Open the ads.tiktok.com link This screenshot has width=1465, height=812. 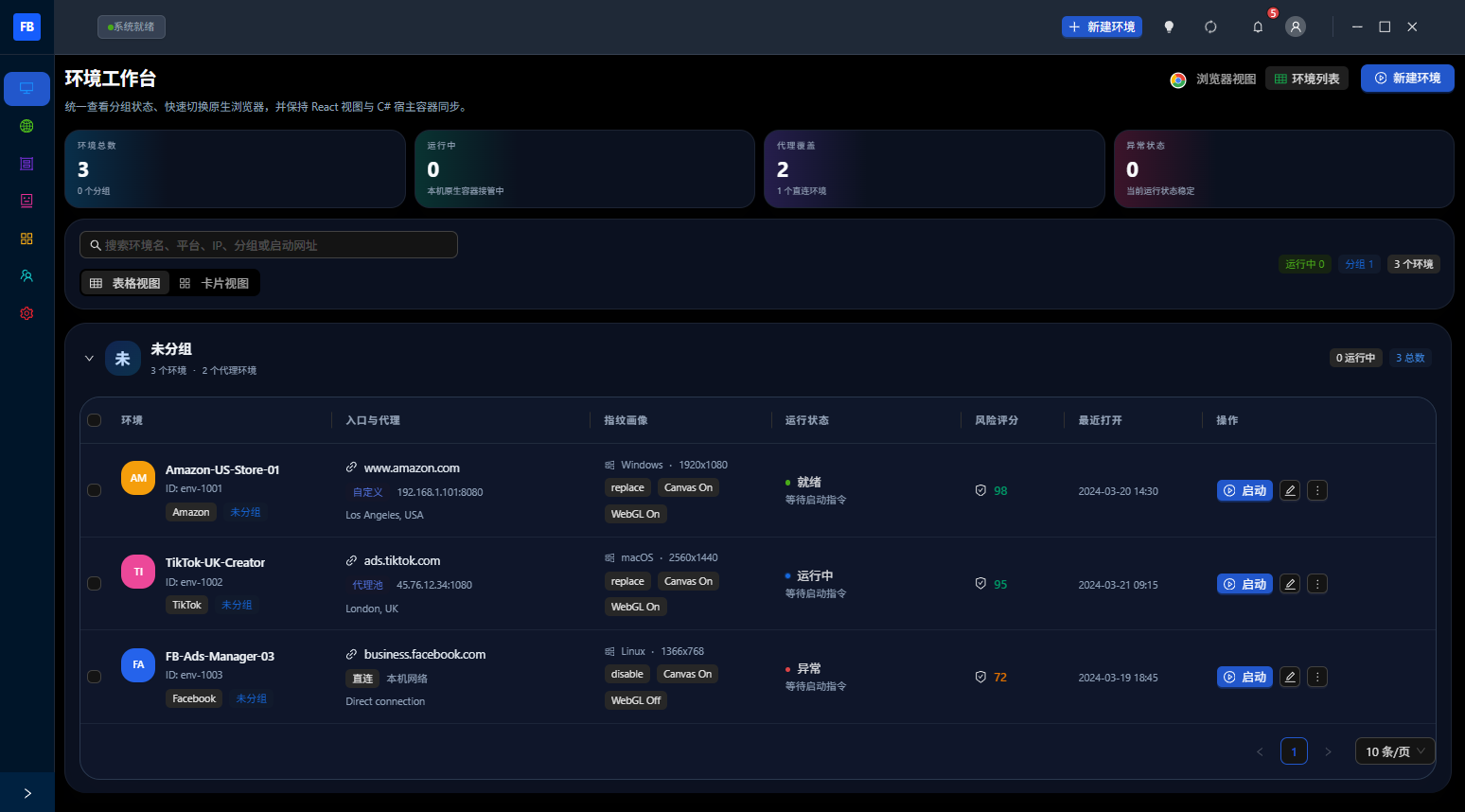pos(402,560)
